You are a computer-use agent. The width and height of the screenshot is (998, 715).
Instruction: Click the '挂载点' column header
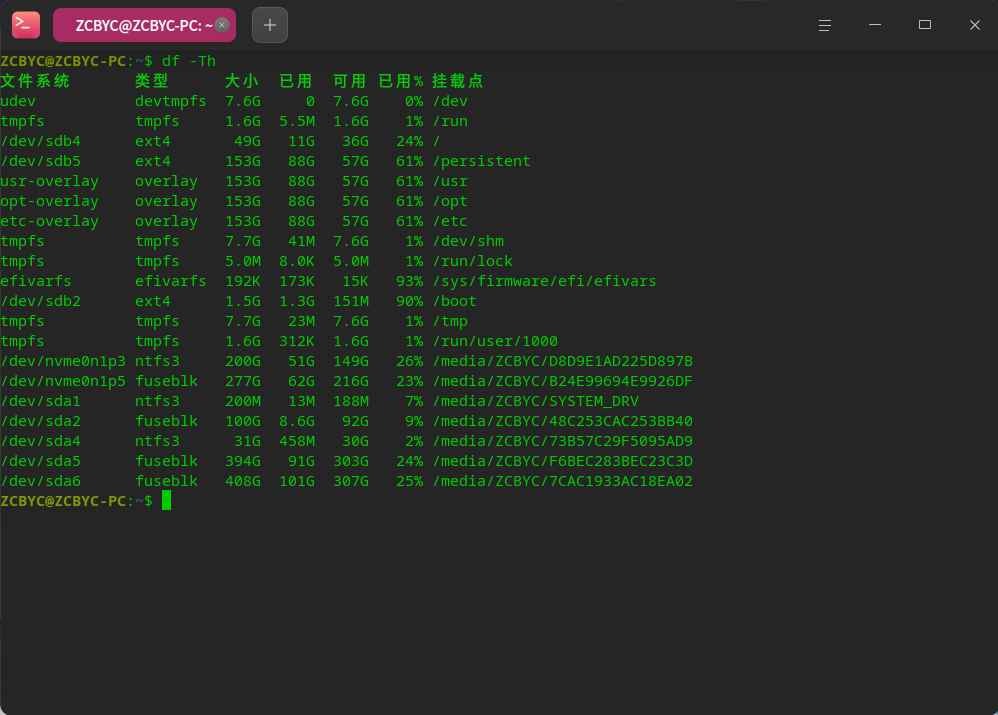point(458,81)
